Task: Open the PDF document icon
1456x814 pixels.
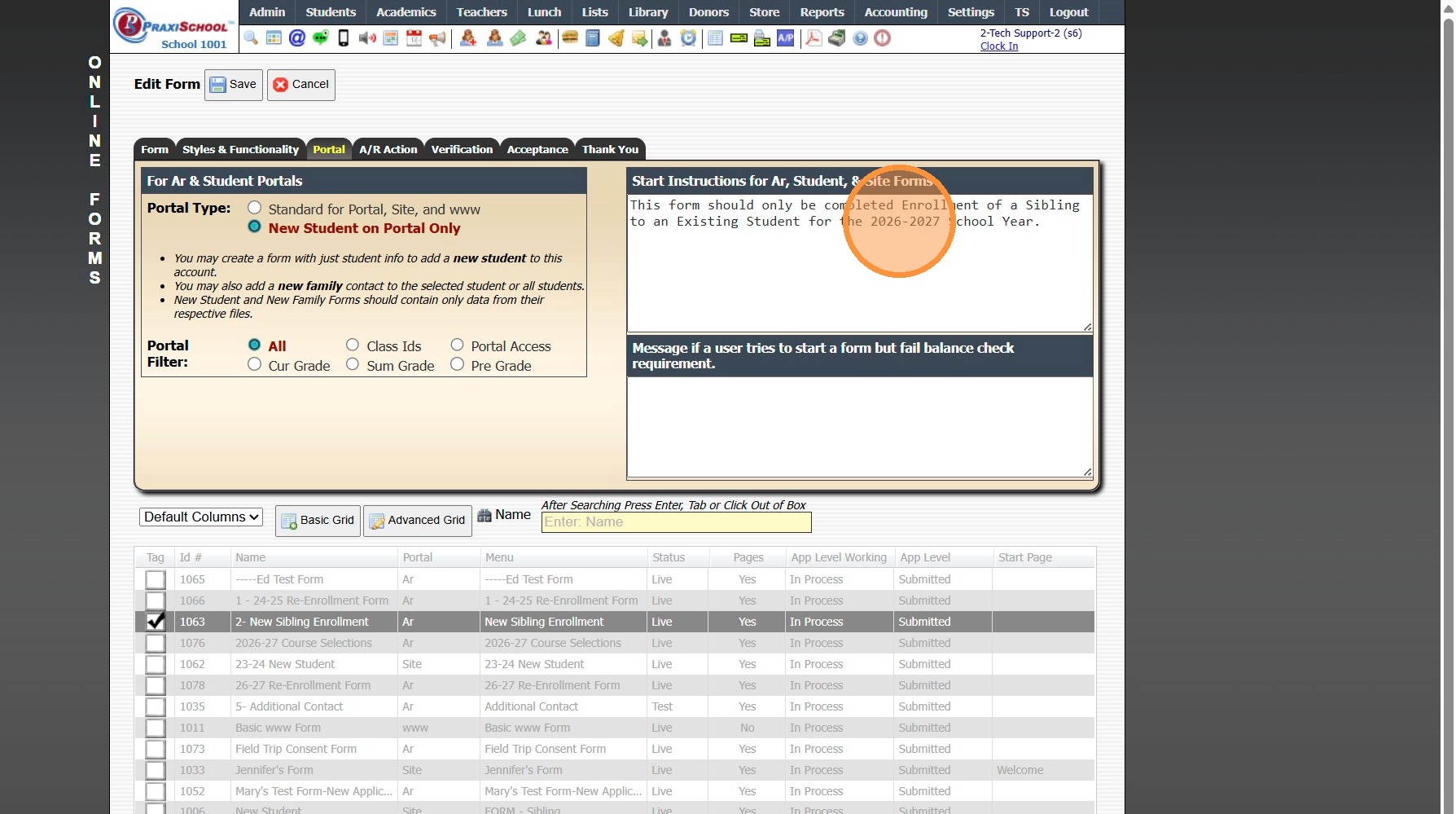Action: tap(814, 38)
